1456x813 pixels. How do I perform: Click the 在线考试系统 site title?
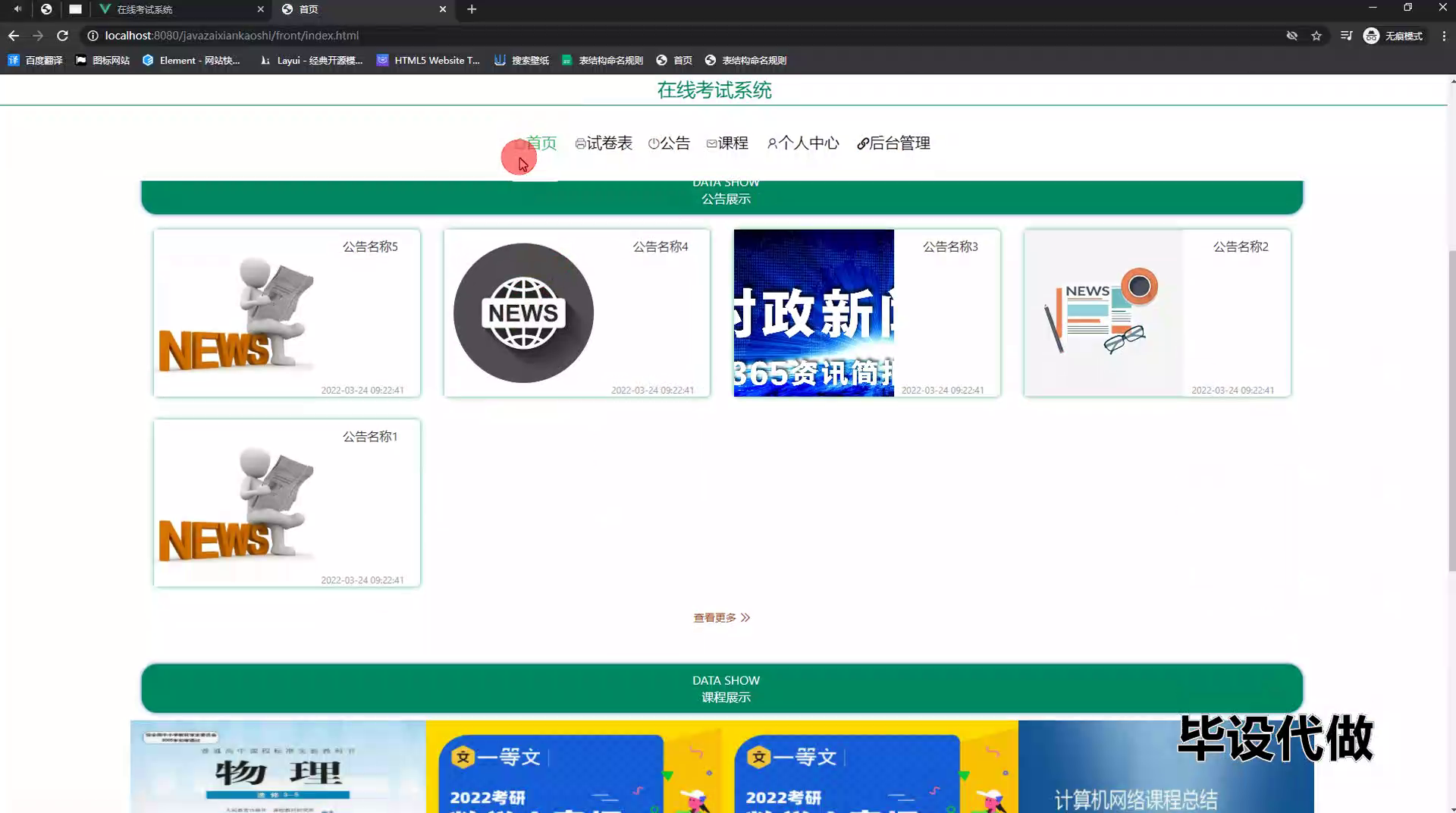coord(714,90)
